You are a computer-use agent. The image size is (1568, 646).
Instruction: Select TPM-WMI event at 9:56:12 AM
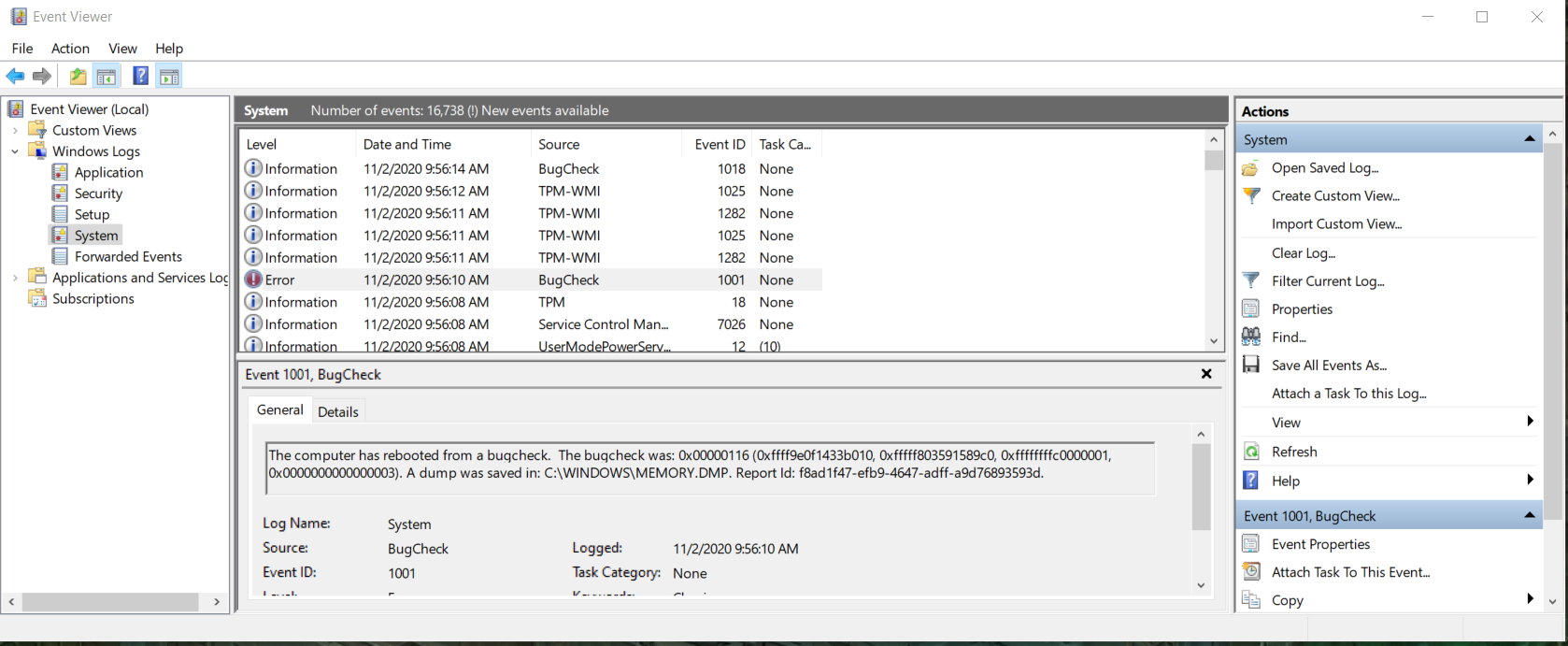(x=531, y=191)
